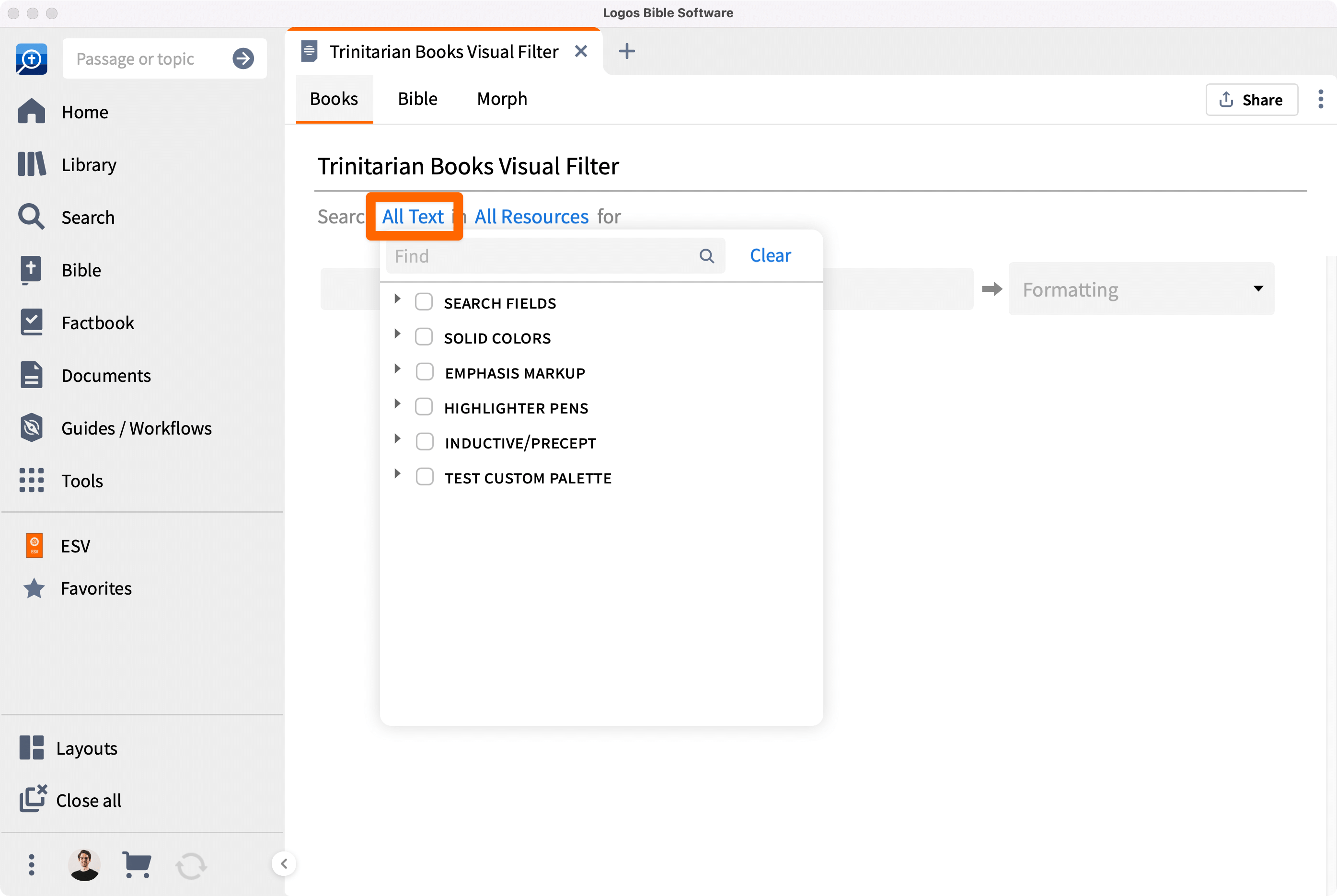The width and height of the screenshot is (1337, 896).
Task: Click the user profile avatar
Action: [x=84, y=864]
